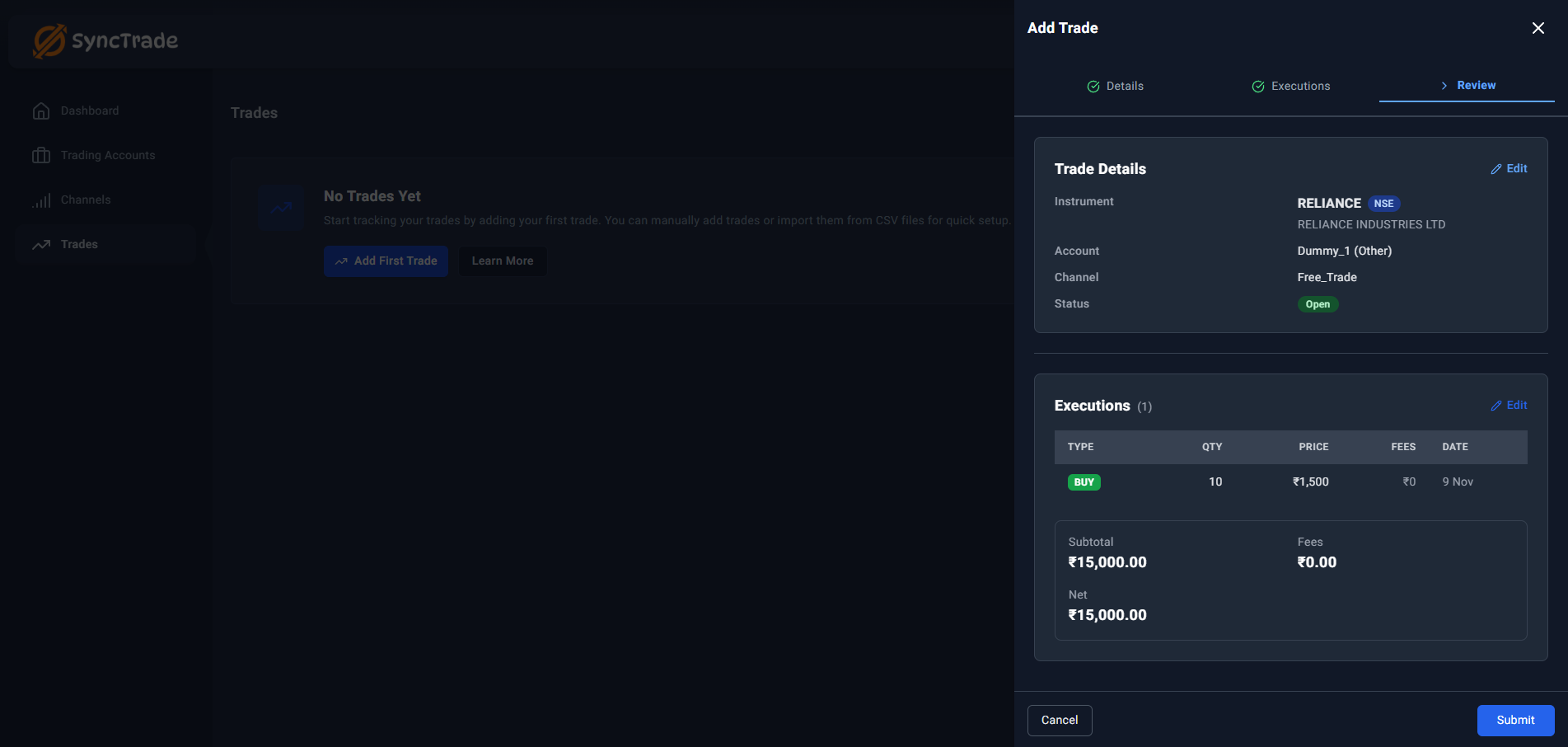The image size is (1568, 747).
Task: Click the Learn More button
Action: (503, 261)
